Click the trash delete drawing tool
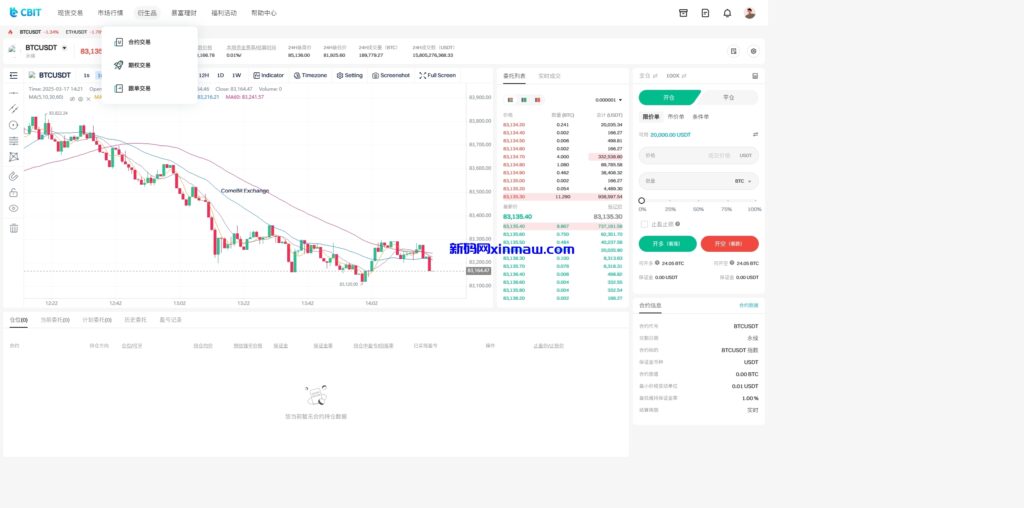Image resolution: width=1024 pixels, height=508 pixels. 14,228
